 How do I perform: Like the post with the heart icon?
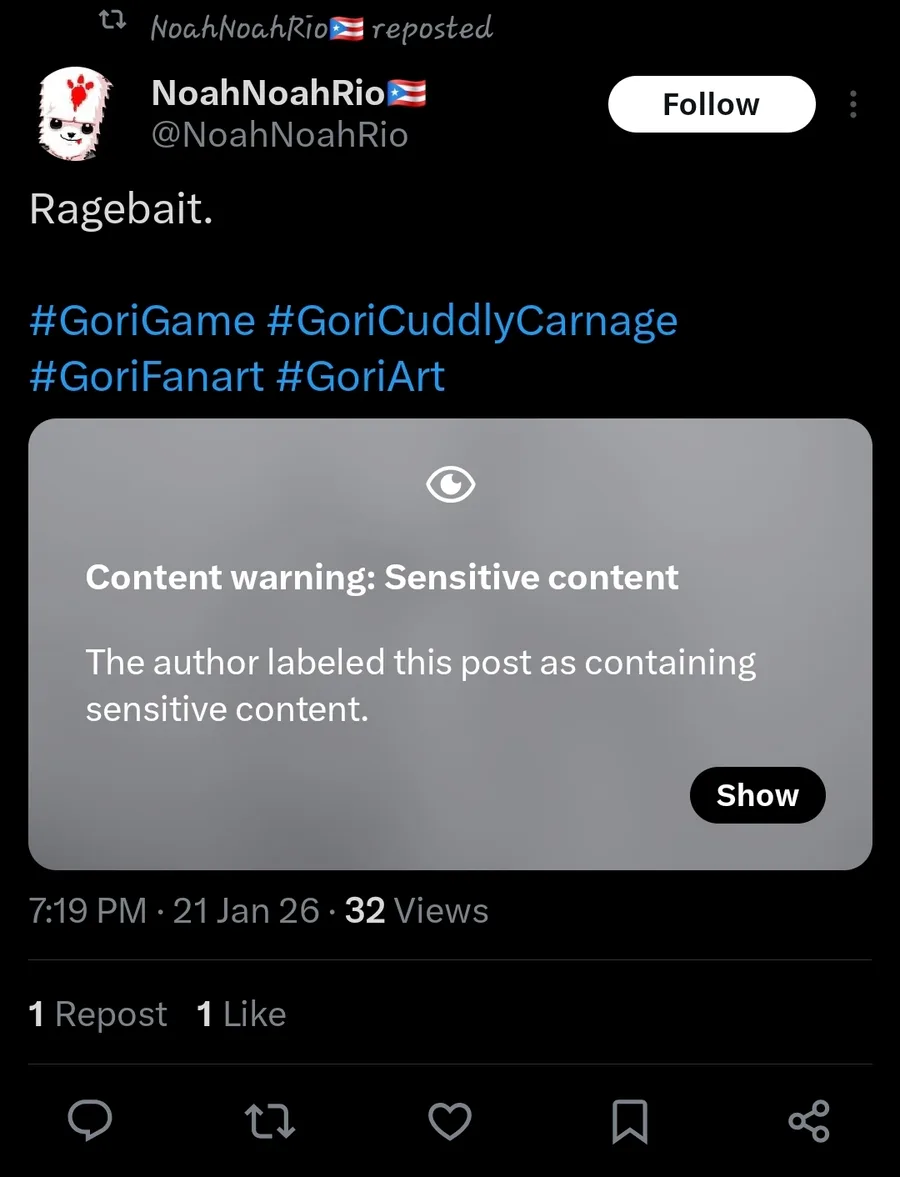449,1120
